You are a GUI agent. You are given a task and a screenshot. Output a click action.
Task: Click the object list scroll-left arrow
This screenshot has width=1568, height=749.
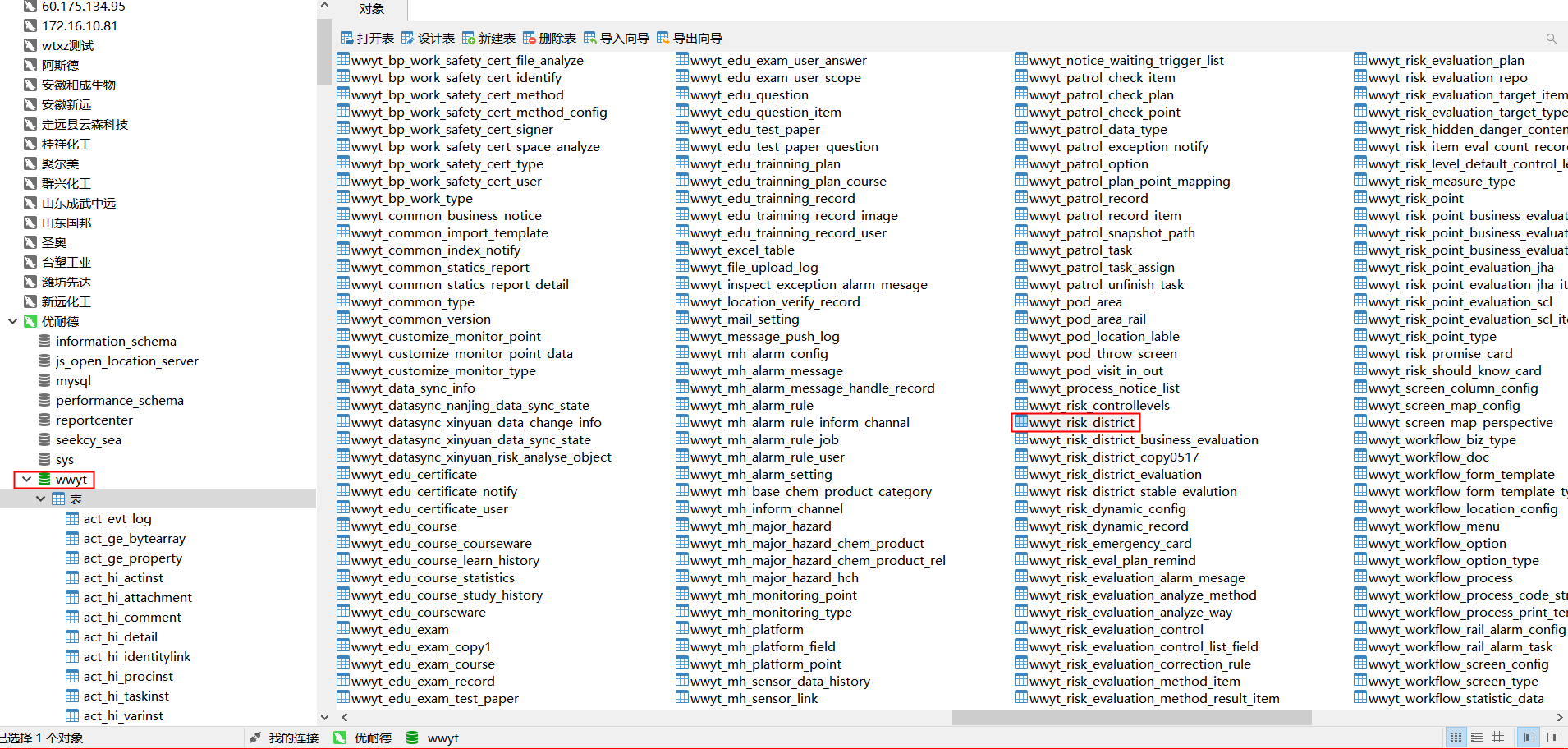click(x=344, y=717)
